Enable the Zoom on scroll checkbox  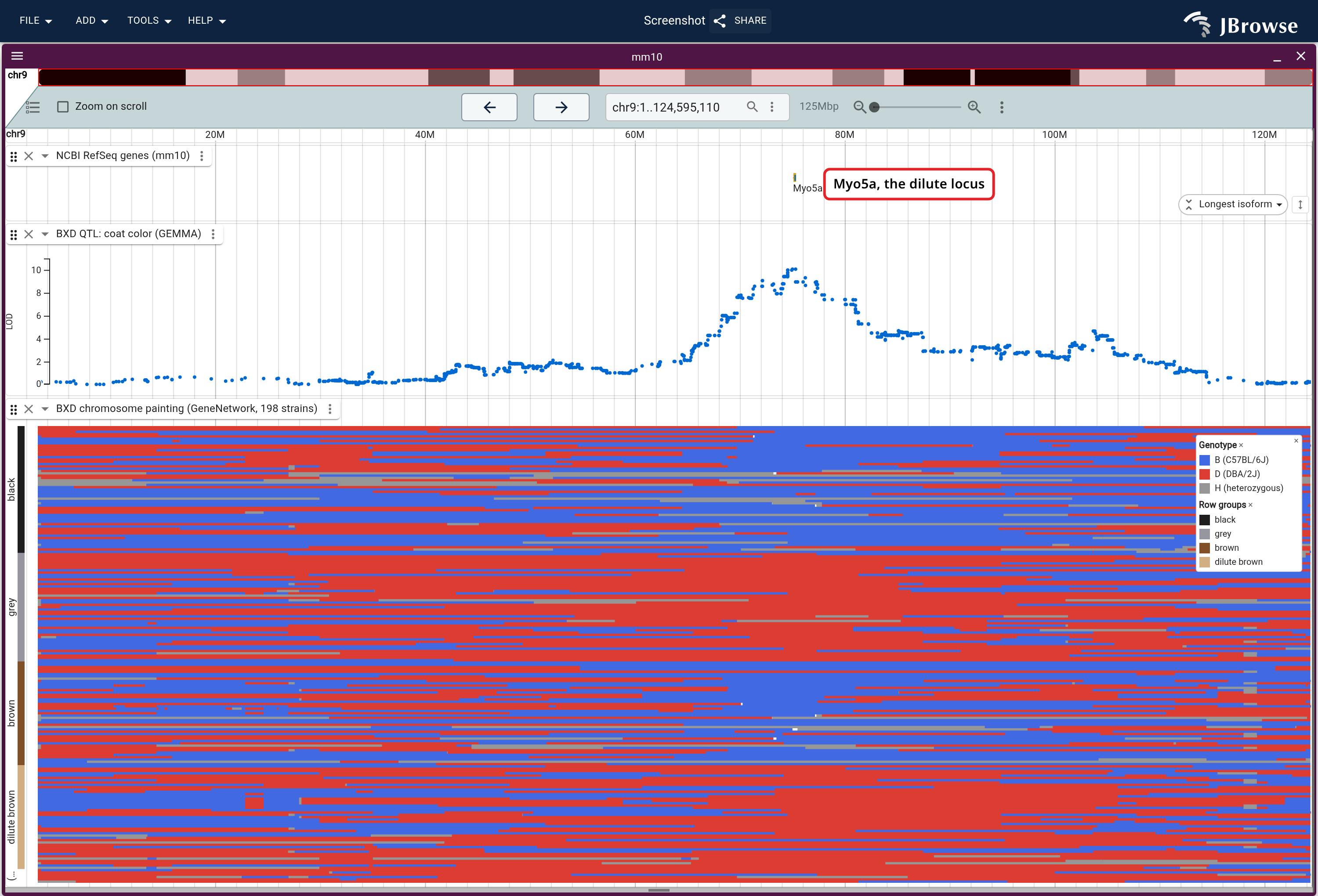[63, 107]
